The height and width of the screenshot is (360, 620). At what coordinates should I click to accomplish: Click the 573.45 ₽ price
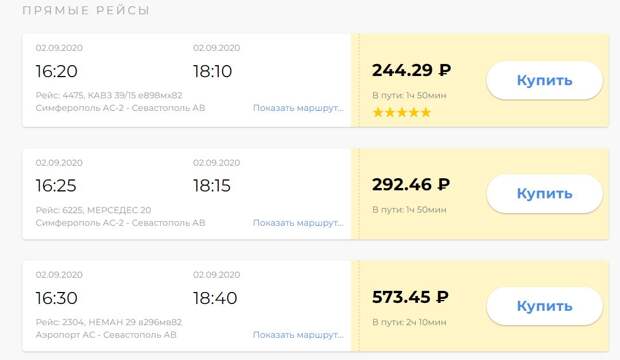coord(410,297)
